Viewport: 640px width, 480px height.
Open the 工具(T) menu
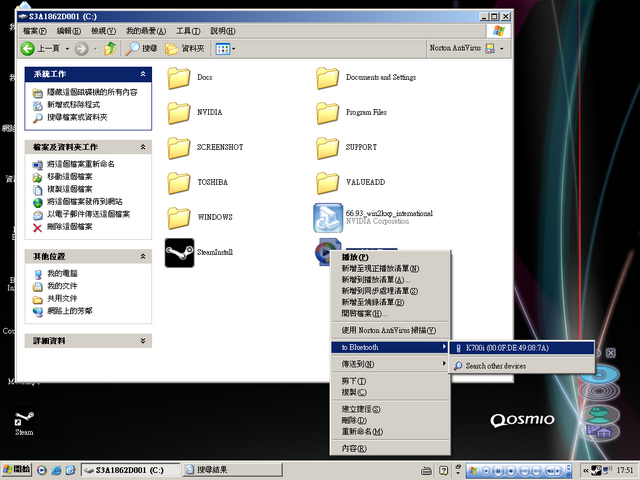click(188, 31)
